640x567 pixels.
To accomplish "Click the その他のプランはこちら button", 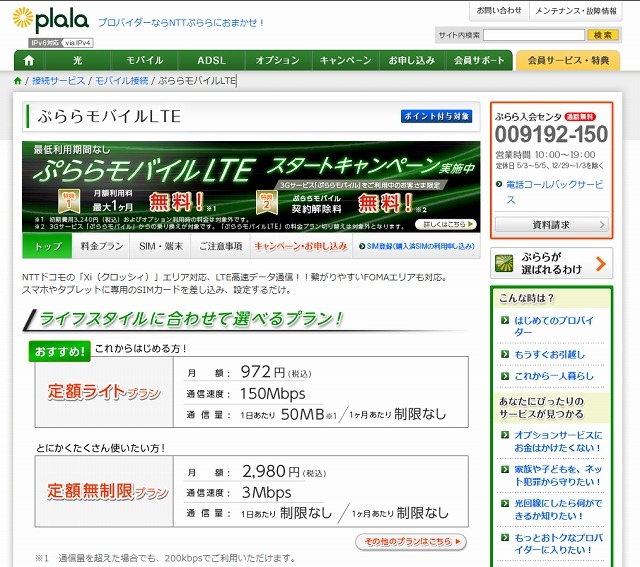I will pyautogui.click(x=411, y=541).
